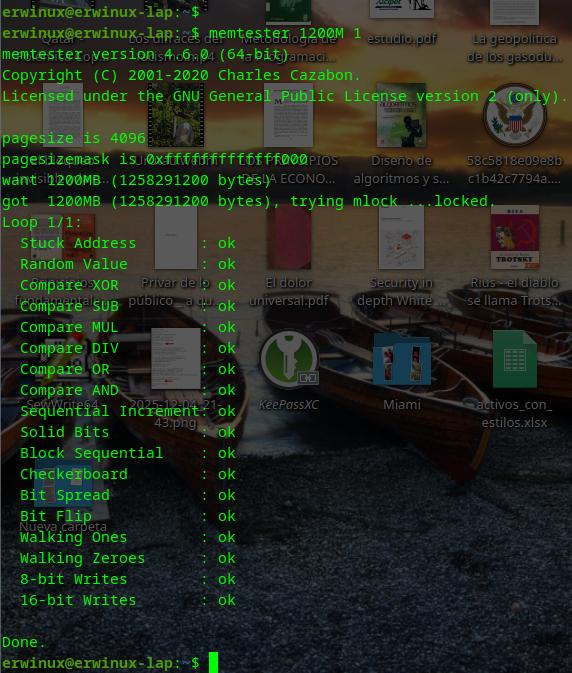Open the 2025-12-04 png screenshot thumbnail
The height and width of the screenshot is (673, 572).
(176, 359)
